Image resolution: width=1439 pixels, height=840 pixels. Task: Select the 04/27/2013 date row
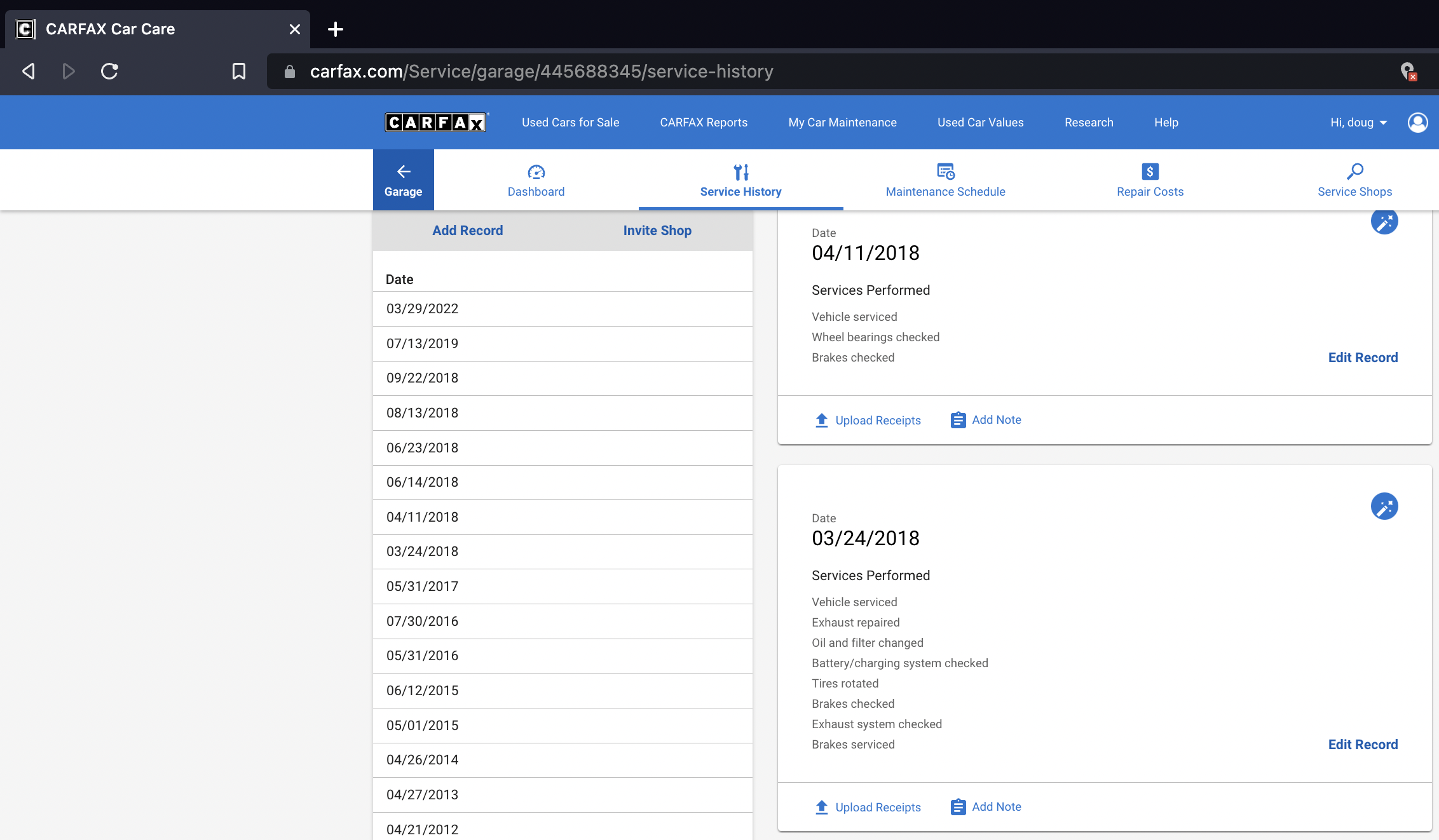click(563, 795)
